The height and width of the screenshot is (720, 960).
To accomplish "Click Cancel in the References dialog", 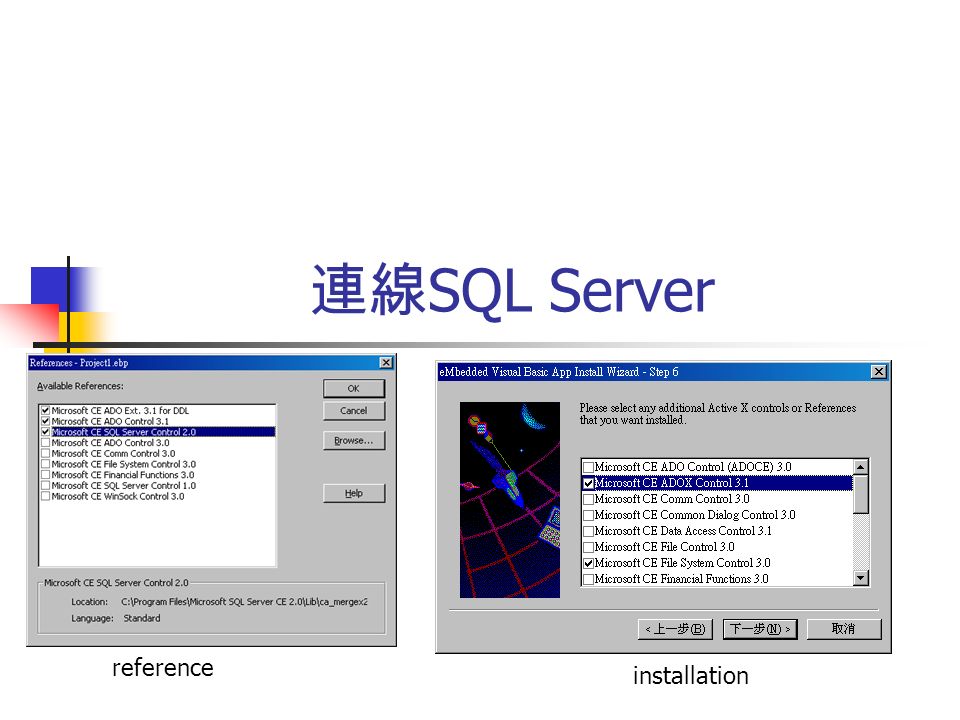I will pyautogui.click(x=354, y=411).
